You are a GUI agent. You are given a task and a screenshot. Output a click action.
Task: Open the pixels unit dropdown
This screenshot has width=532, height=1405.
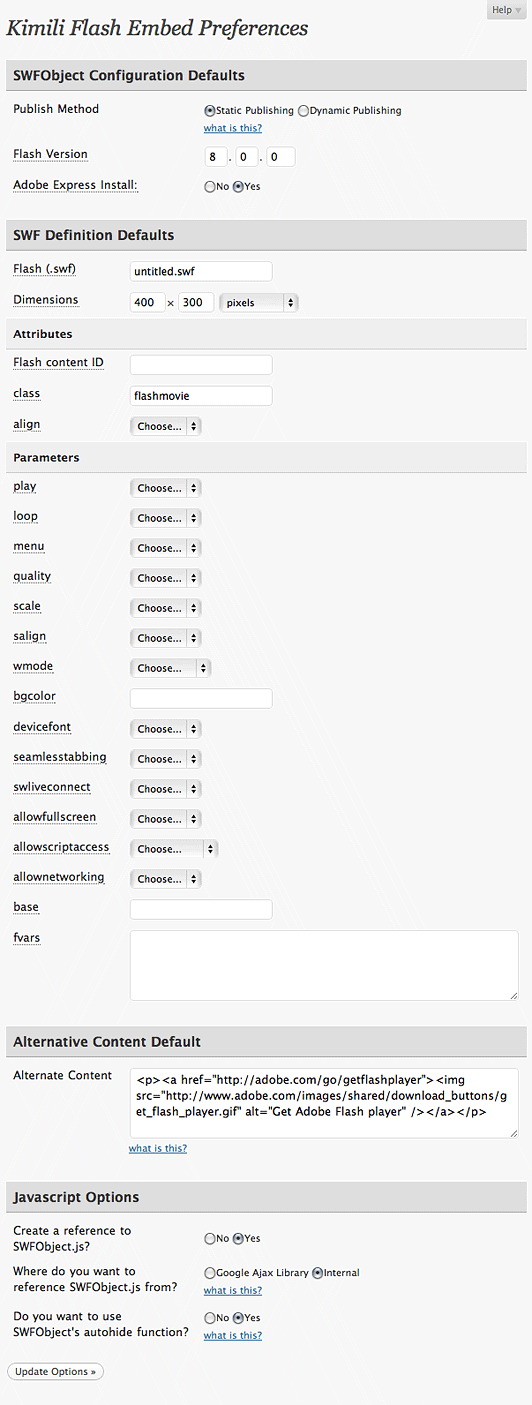[258, 302]
